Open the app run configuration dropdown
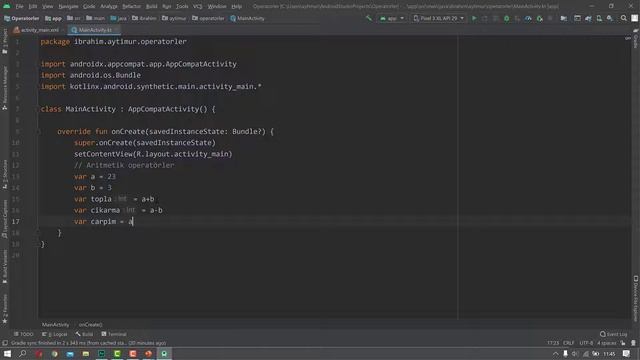Viewport: 640px width, 360px height. coord(391,18)
